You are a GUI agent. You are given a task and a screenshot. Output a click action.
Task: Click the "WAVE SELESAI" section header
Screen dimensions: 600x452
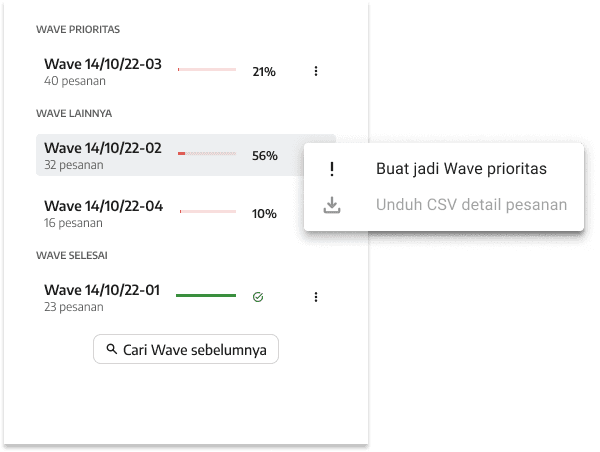coord(72,255)
